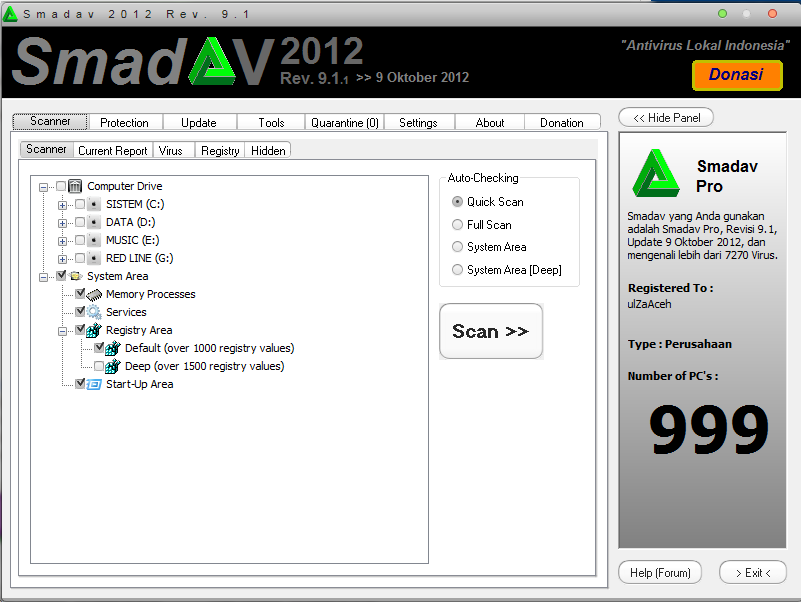Switch to the Protection tab

[x=125, y=123]
